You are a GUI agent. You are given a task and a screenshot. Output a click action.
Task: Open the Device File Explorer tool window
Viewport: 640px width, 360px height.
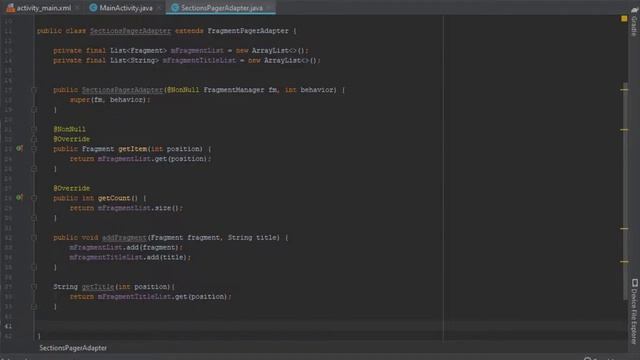634,312
